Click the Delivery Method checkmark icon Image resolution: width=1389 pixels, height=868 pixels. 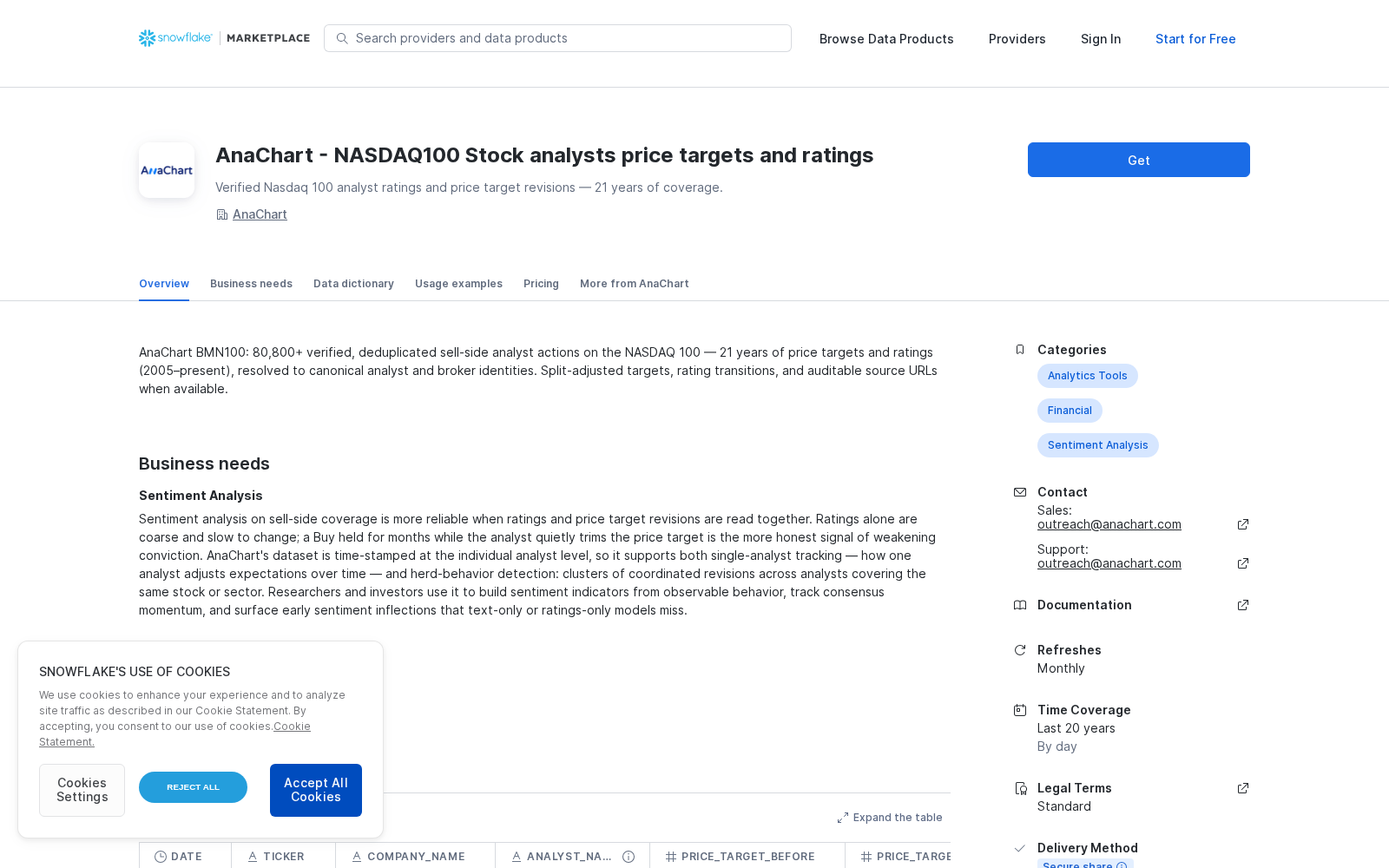(1020, 848)
